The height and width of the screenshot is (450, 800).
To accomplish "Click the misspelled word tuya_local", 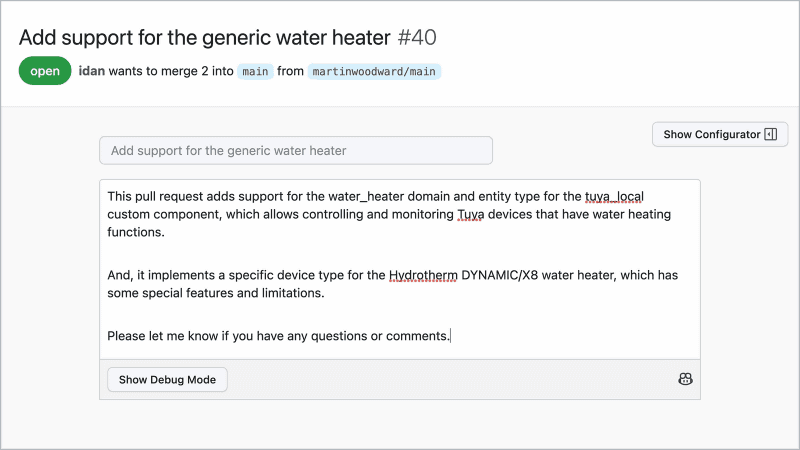I will 614,196.
